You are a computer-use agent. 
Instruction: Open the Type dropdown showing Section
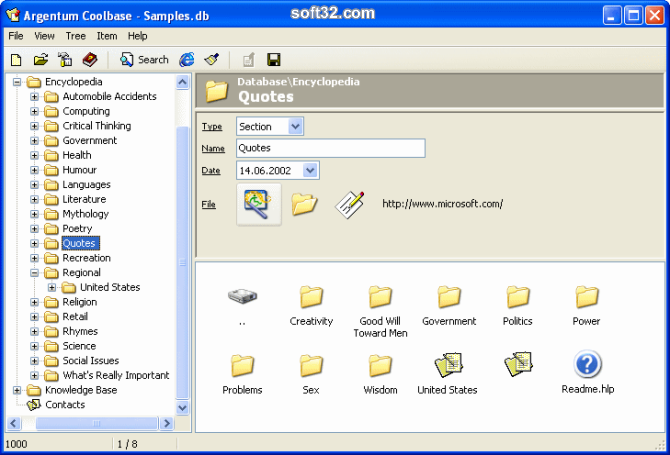click(295, 126)
